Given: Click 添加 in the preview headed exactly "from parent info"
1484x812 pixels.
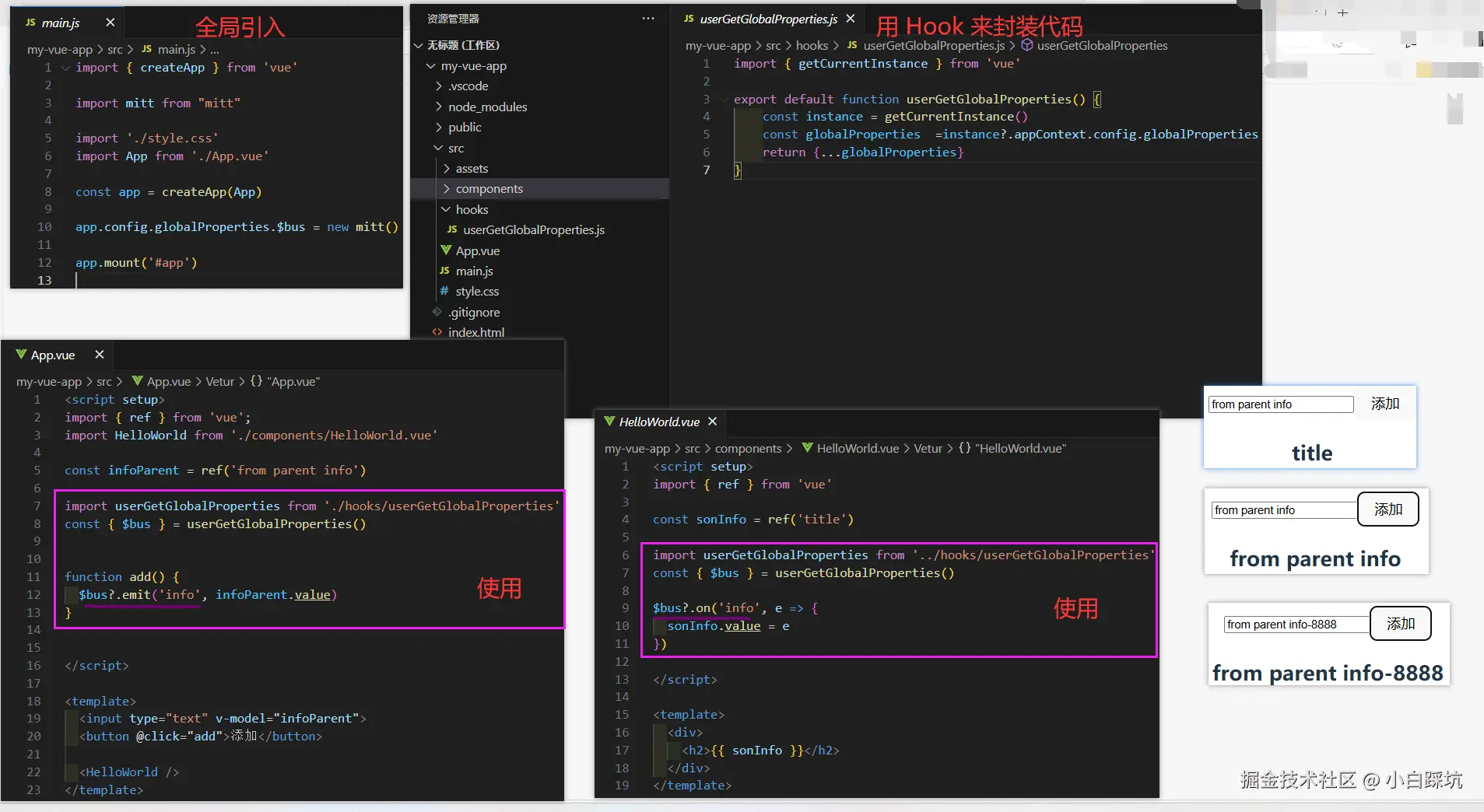Looking at the screenshot, I should click(x=1388, y=509).
